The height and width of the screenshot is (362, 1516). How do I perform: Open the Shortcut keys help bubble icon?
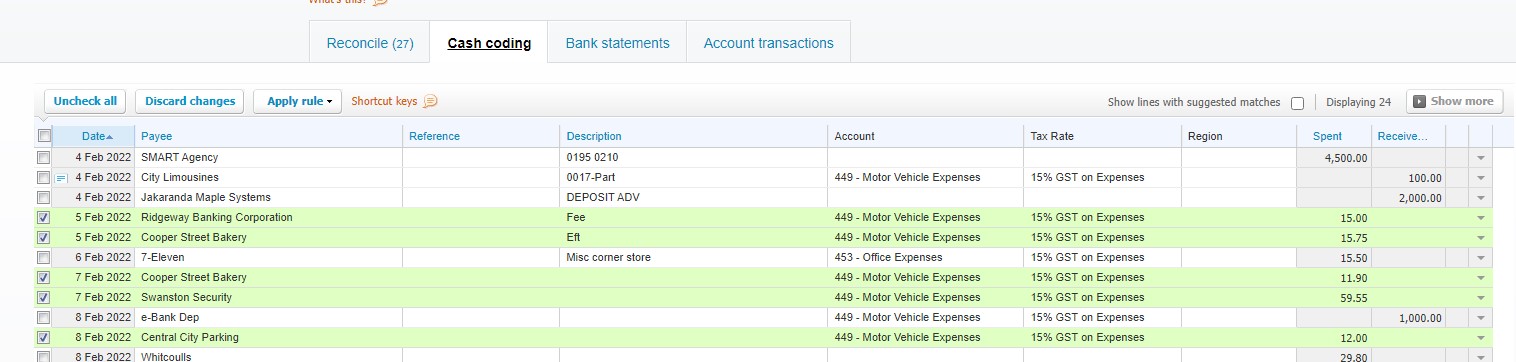pos(431,101)
